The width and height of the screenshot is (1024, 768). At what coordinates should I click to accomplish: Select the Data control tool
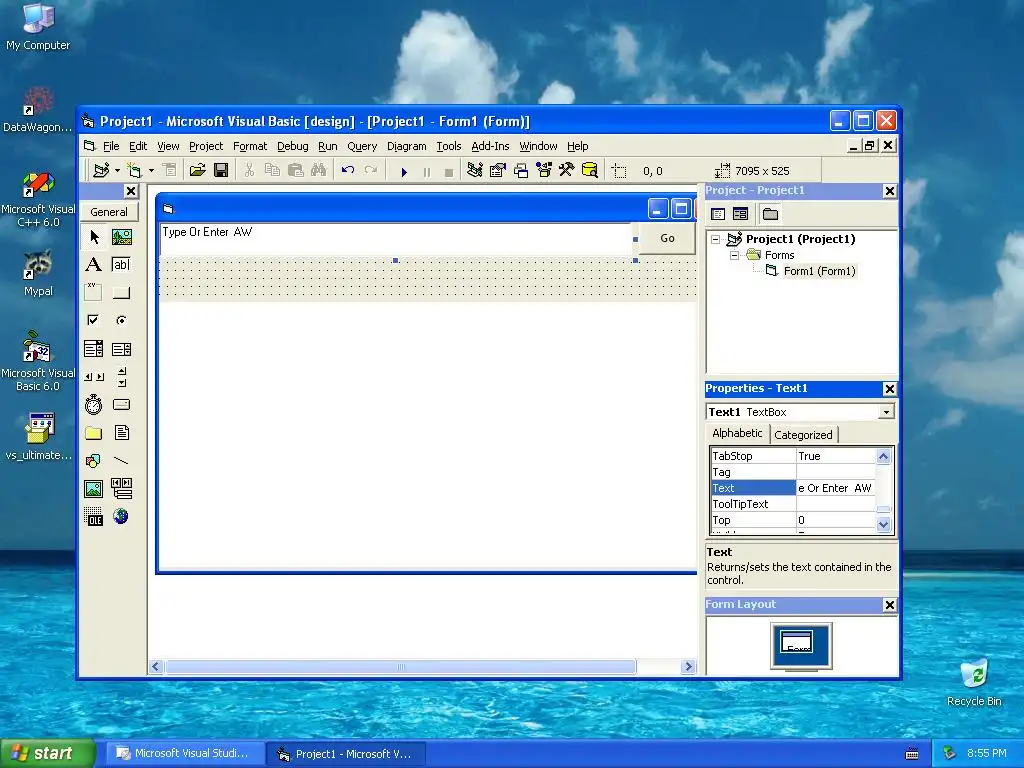(121, 488)
